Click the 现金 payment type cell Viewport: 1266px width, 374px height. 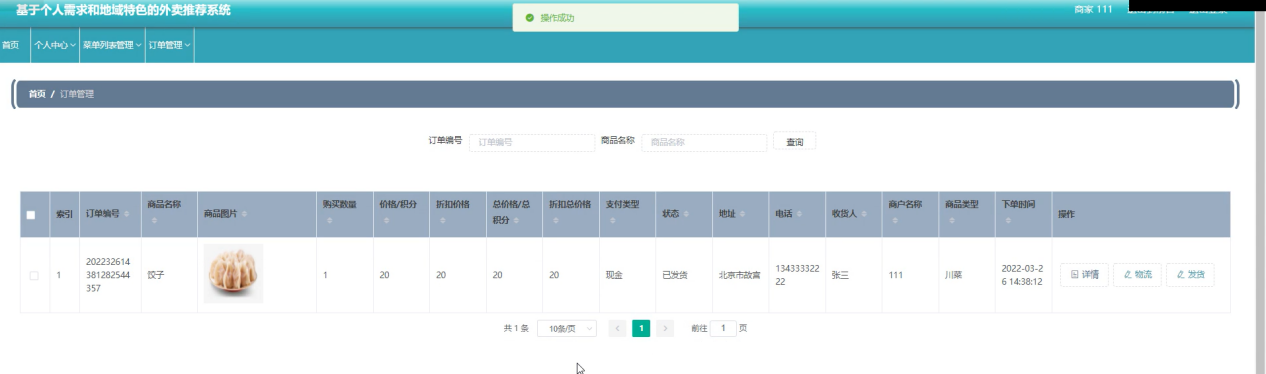click(x=614, y=275)
